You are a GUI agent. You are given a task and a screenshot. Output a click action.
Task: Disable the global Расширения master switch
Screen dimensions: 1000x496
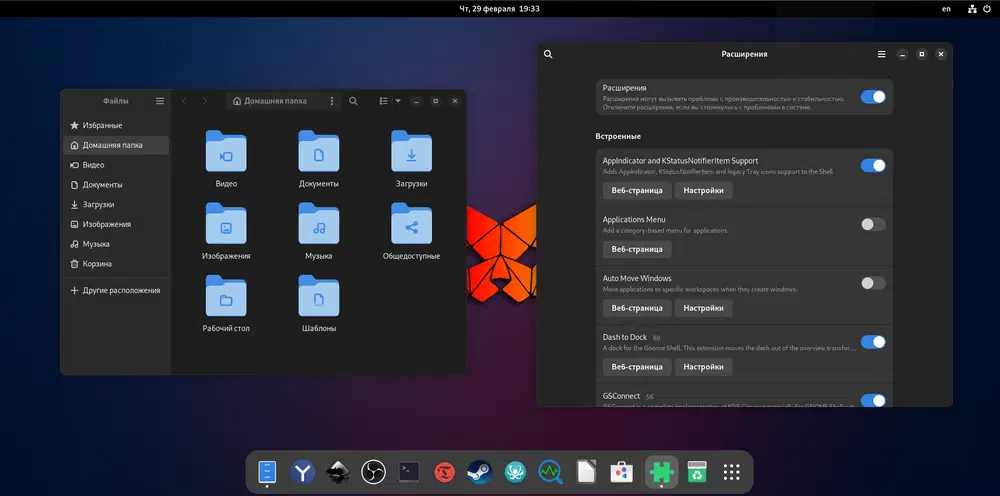(872, 97)
